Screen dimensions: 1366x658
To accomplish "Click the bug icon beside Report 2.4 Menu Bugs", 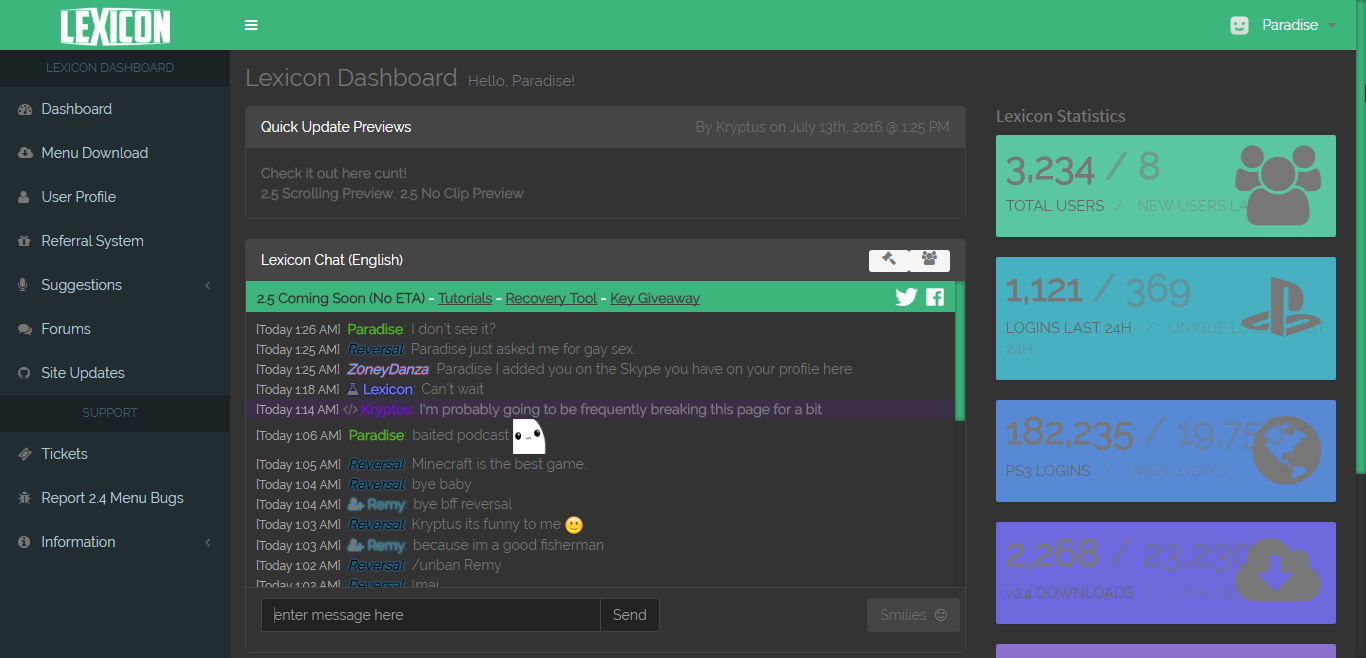I will [24, 498].
